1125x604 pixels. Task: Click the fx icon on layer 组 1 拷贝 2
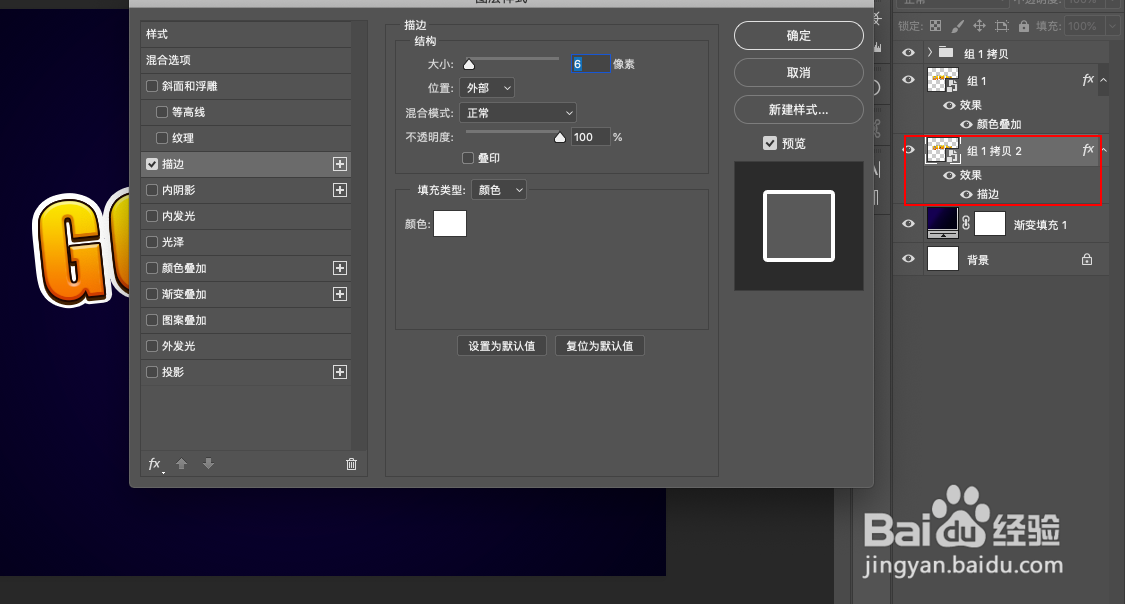pos(1088,149)
